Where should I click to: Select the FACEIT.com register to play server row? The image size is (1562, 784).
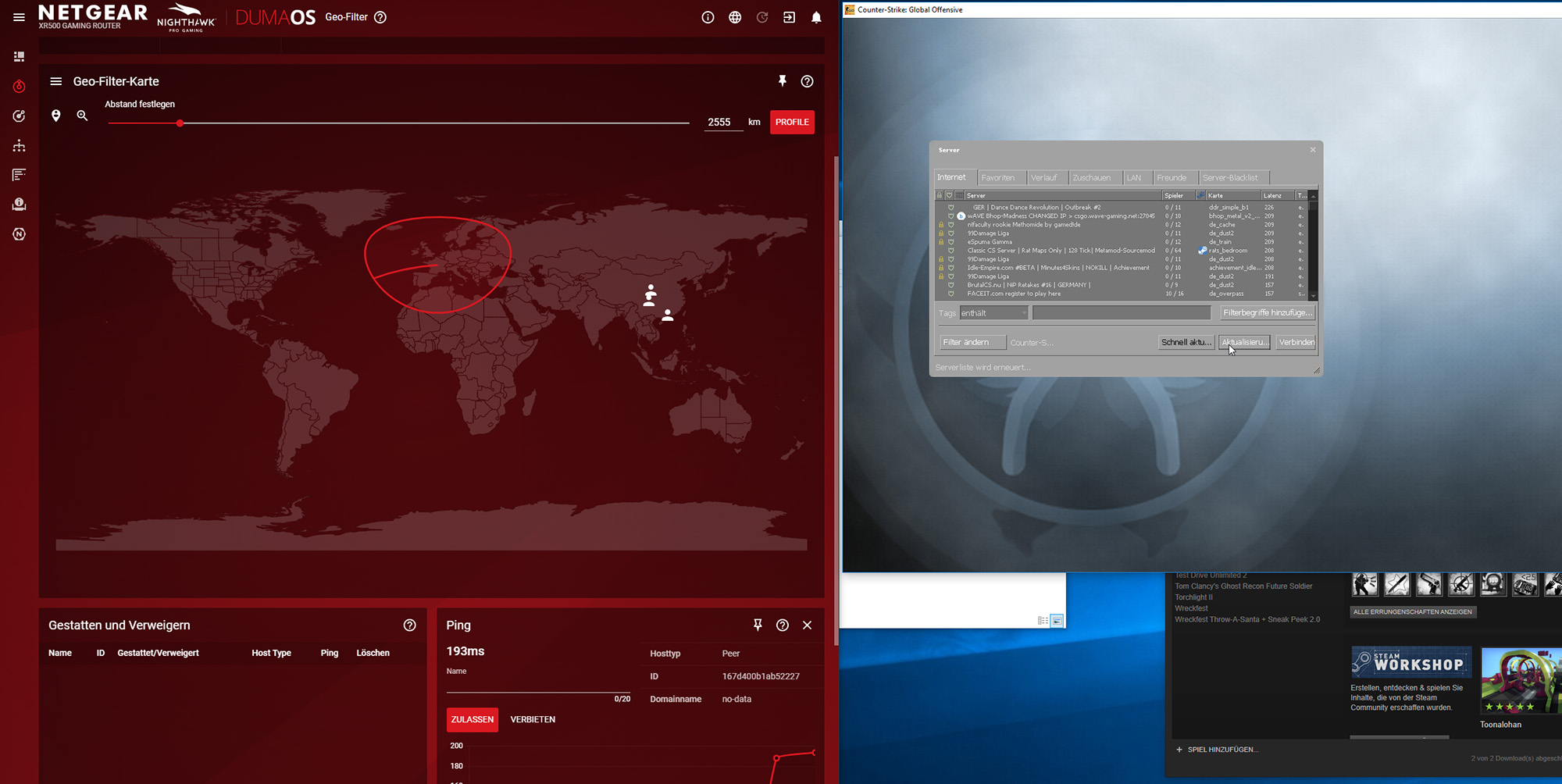tap(1122, 294)
